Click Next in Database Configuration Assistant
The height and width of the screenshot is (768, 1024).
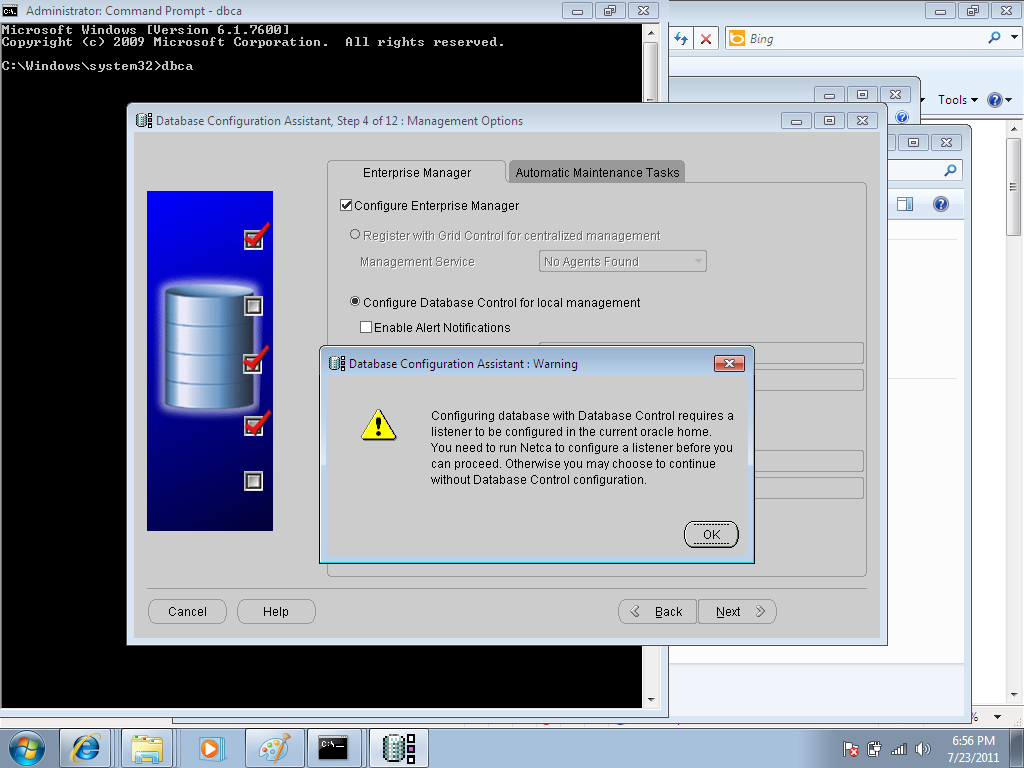(x=737, y=611)
